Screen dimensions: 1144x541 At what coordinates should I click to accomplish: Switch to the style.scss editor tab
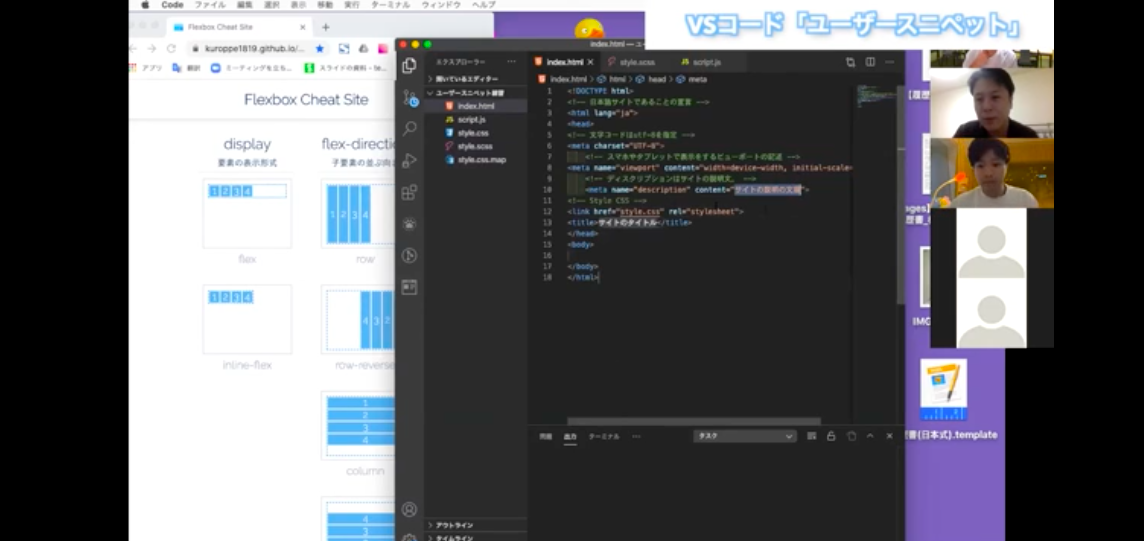636,62
